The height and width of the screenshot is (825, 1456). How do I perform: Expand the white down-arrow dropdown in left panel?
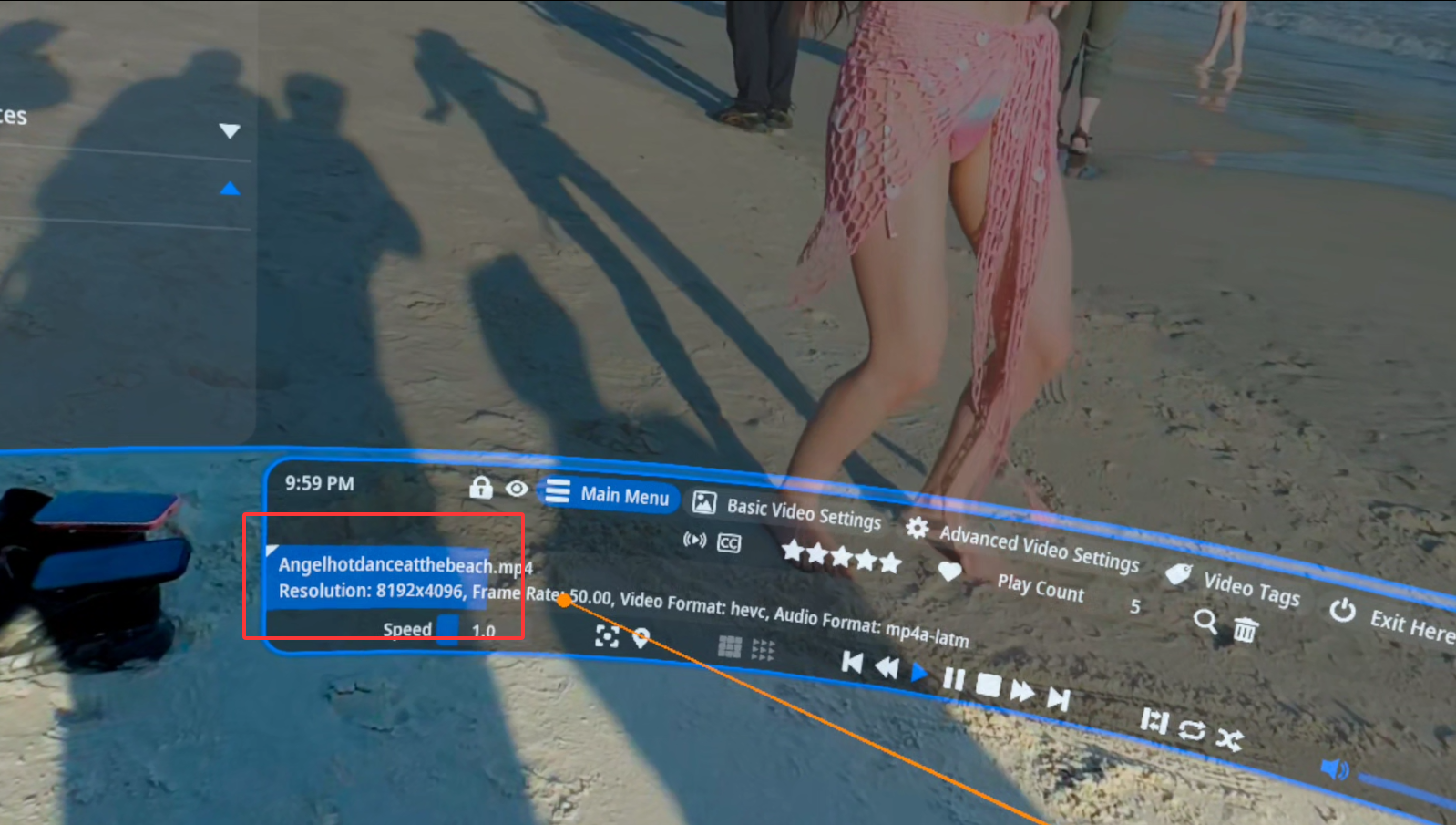tap(230, 131)
